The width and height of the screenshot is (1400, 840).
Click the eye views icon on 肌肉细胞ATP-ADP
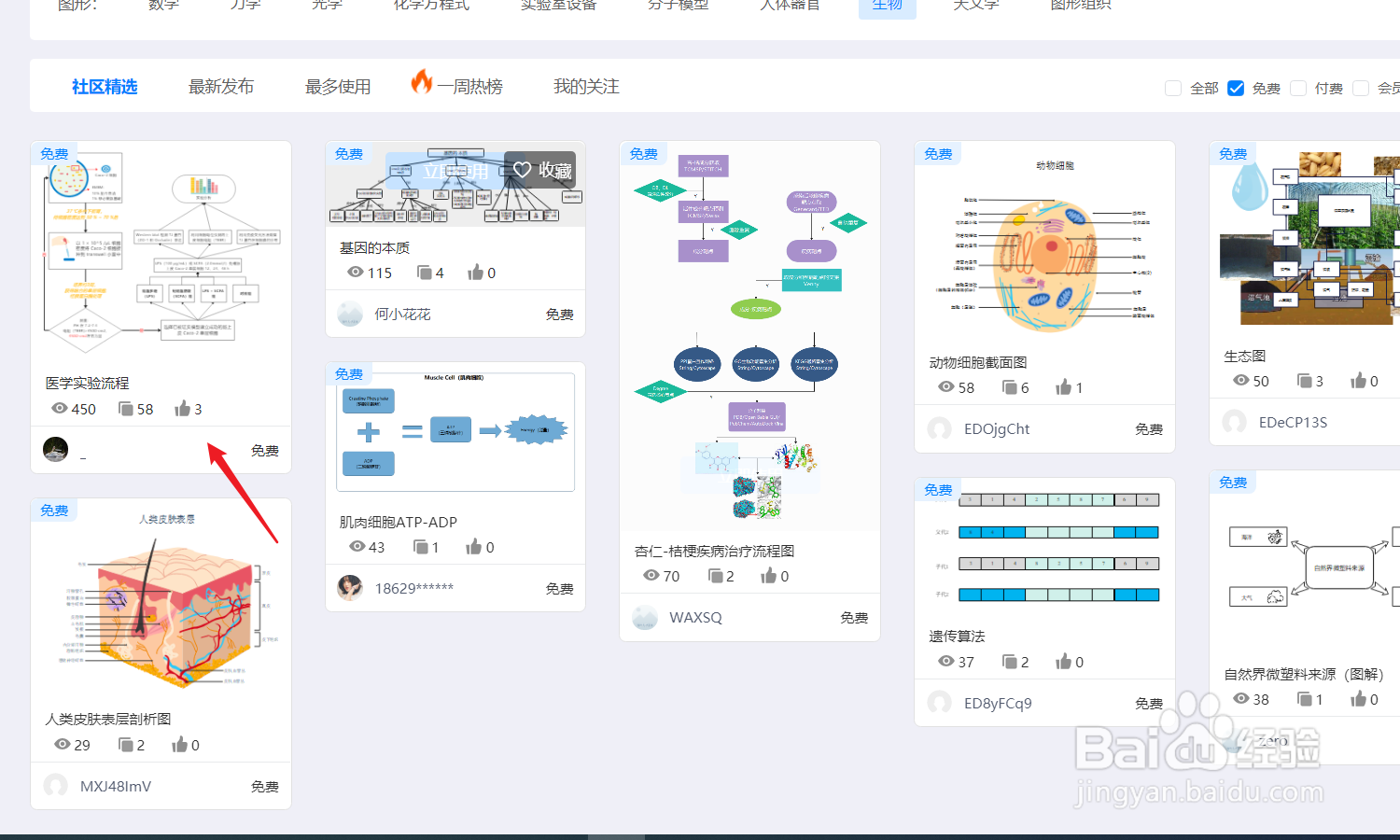tap(356, 547)
